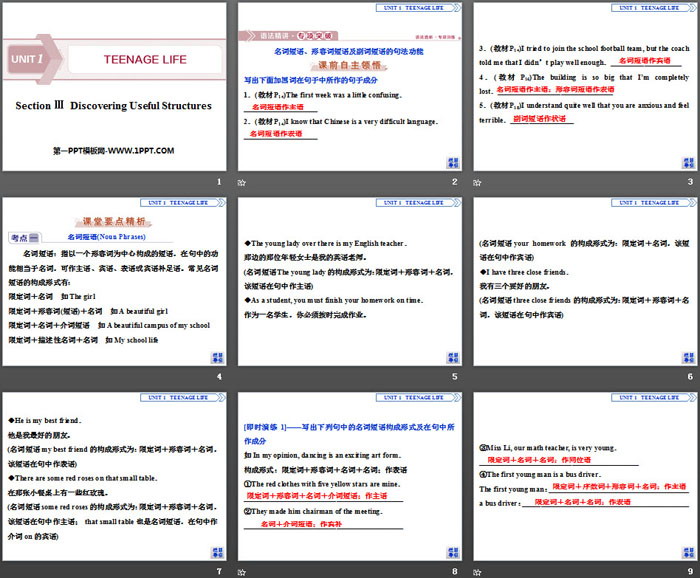Select the slide 9 thumbnail
Viewport: 700px width, 578px height.
[585, 476]
